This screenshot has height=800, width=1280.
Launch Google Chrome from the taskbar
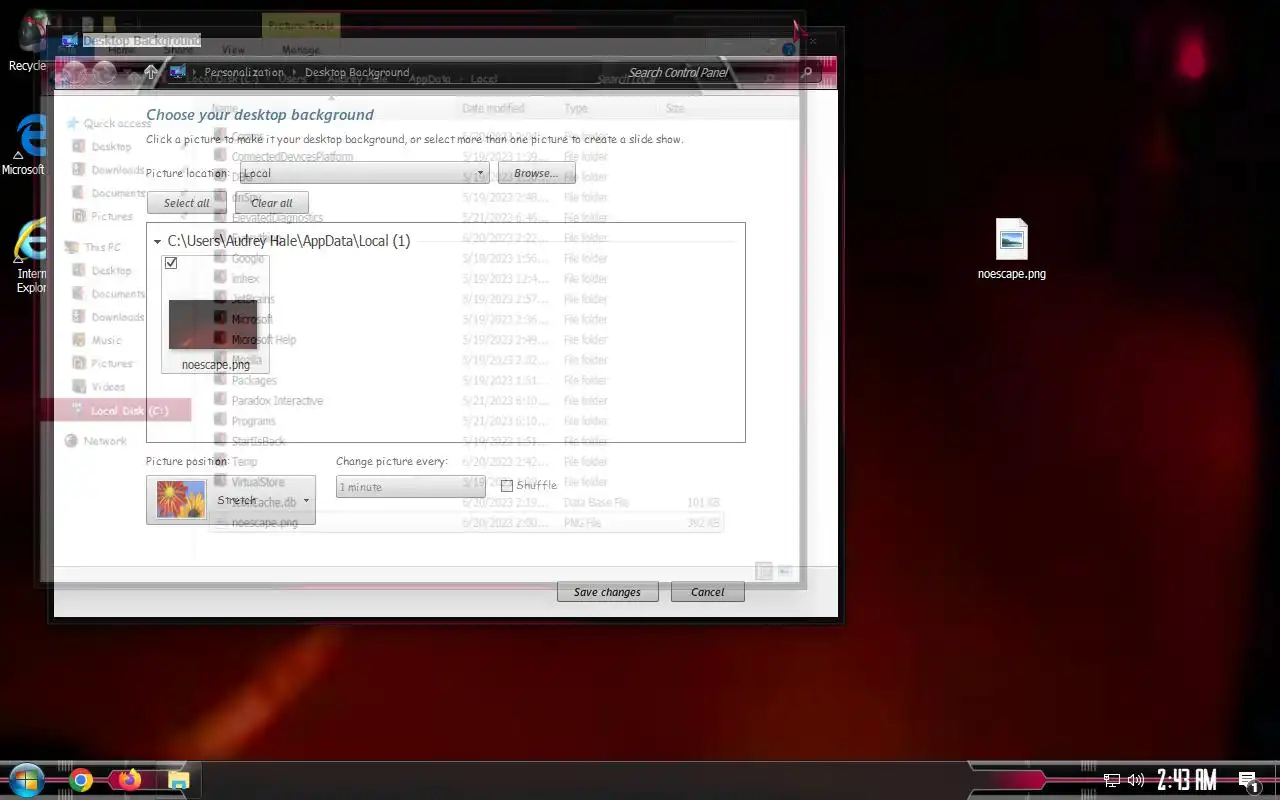pyautogui.click(x=81, y=780)
